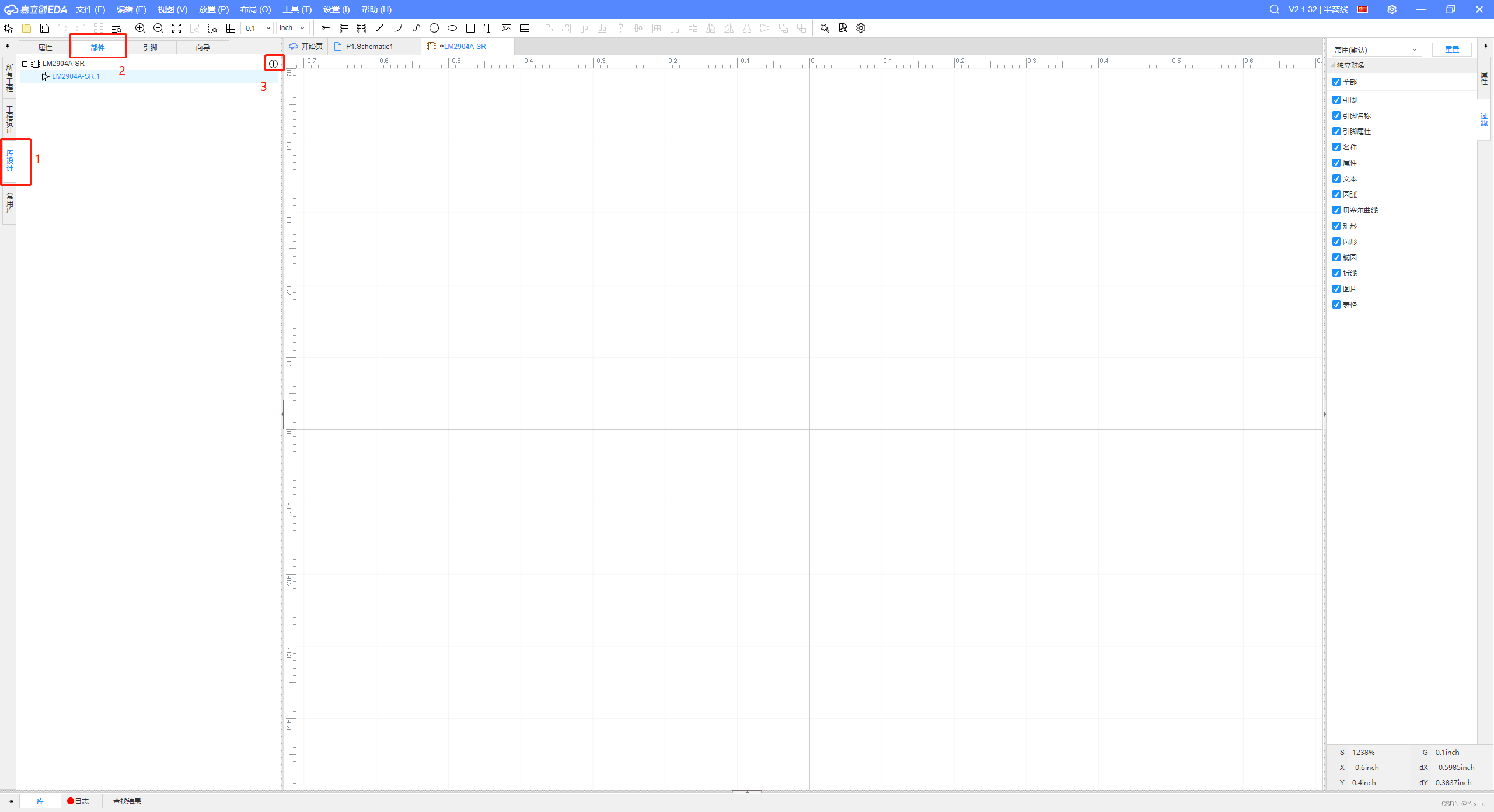Switch to the P1.Schematic1 tab
1494x812 pixels.
point(369,47)
